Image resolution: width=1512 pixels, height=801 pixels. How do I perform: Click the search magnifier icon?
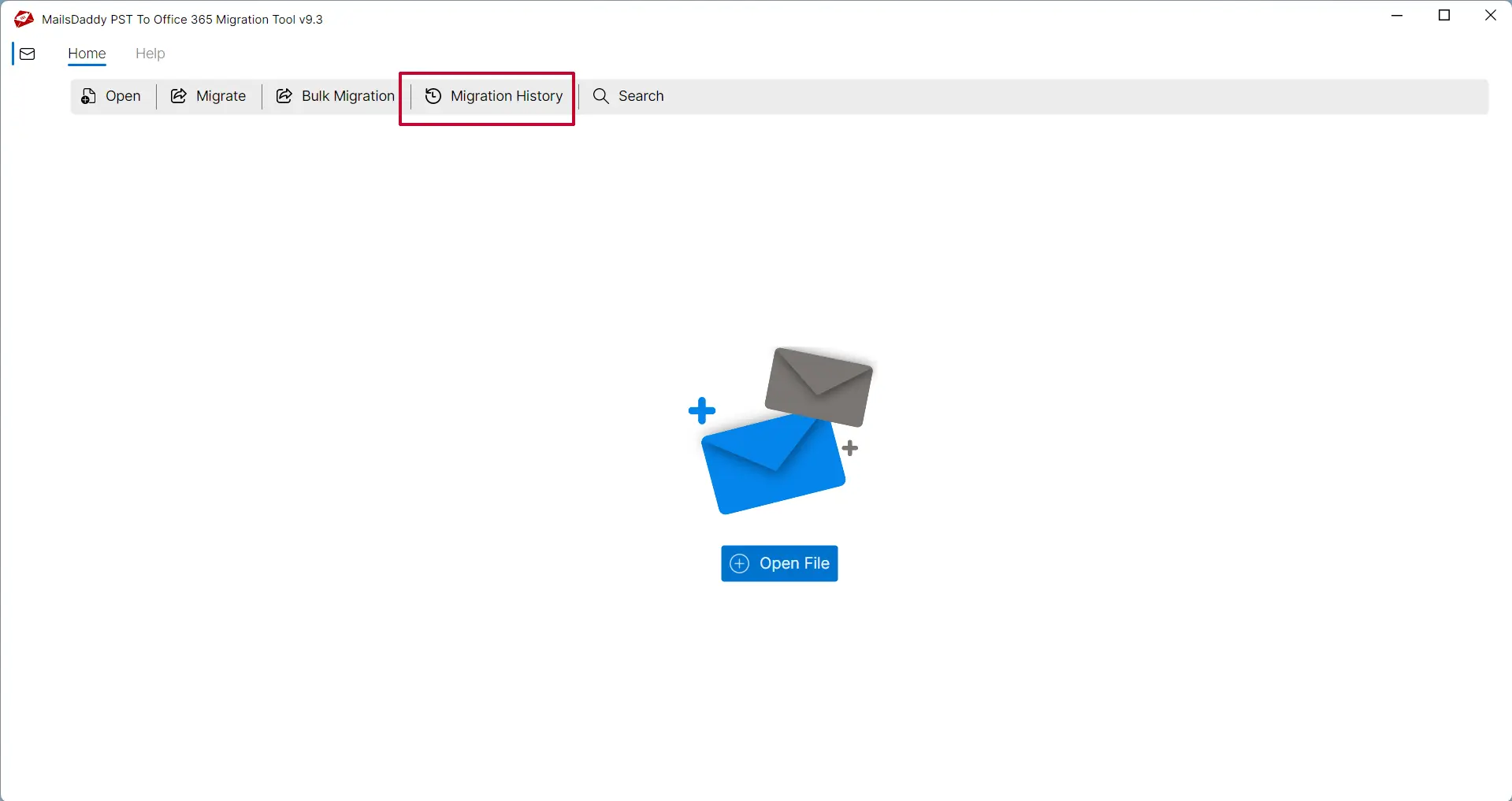click(x=600, y=95)
